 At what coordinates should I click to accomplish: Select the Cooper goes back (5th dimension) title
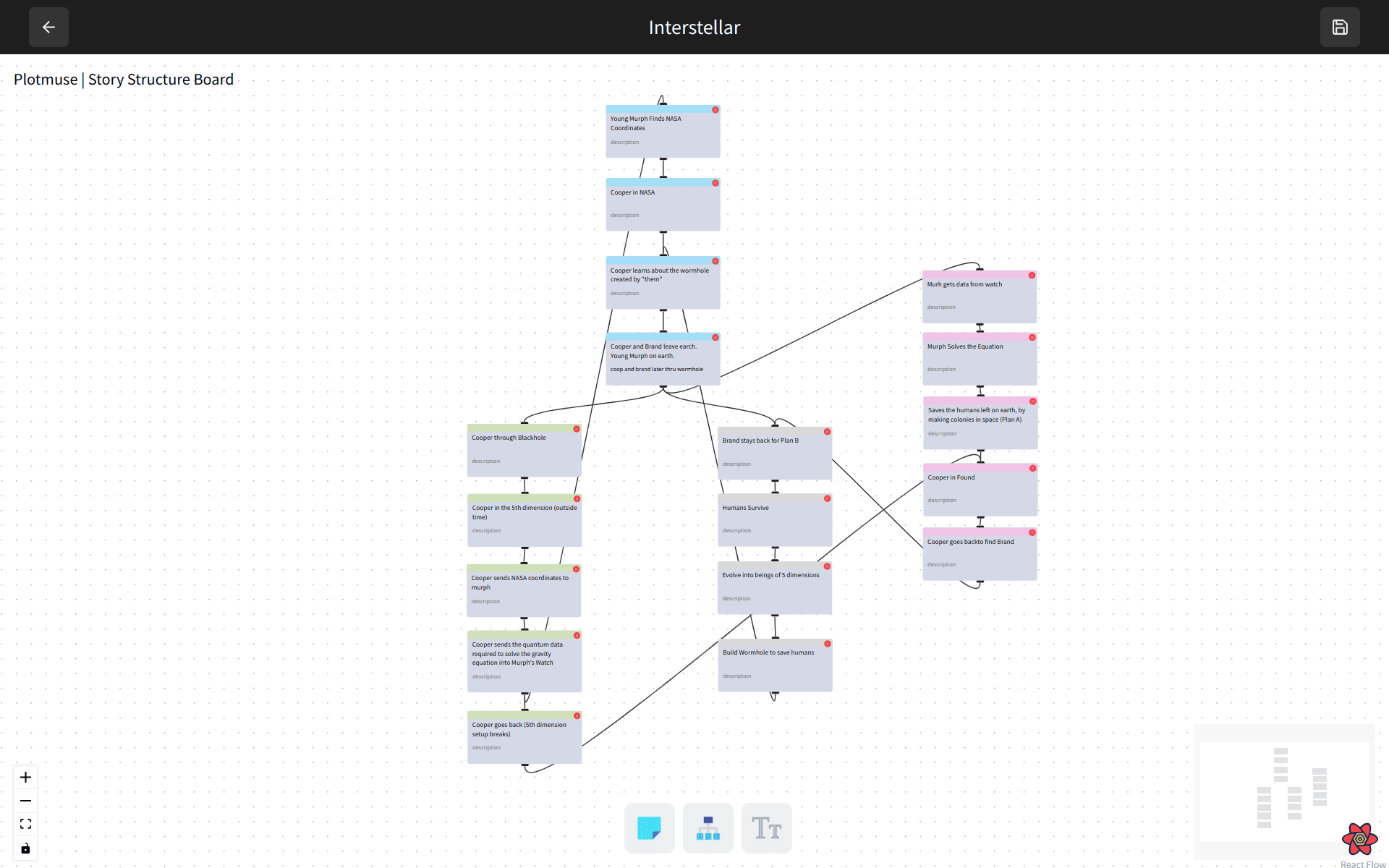[519, 729]
